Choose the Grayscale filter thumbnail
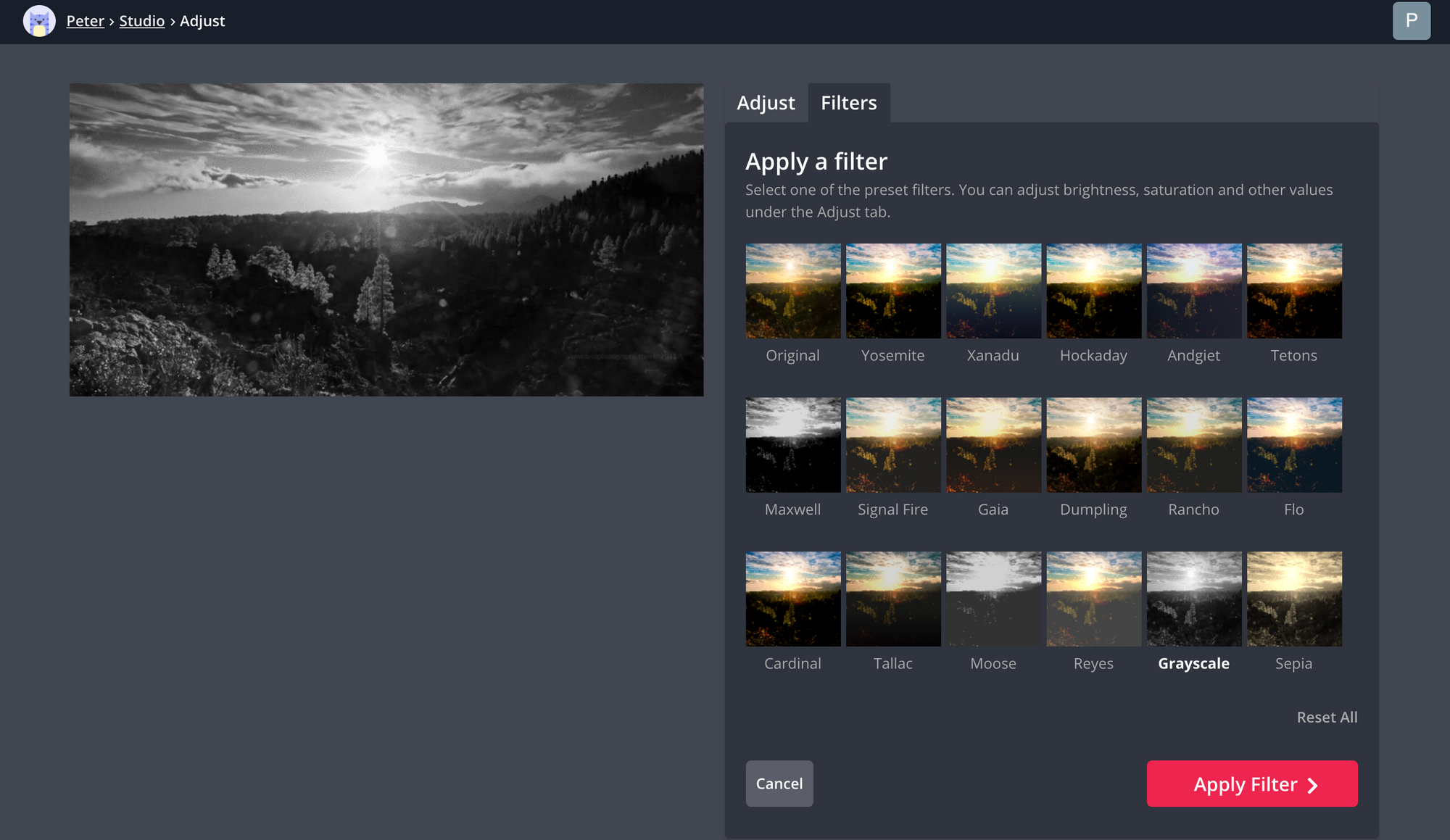1450x840 pixels. click(x=1194, y=599)
